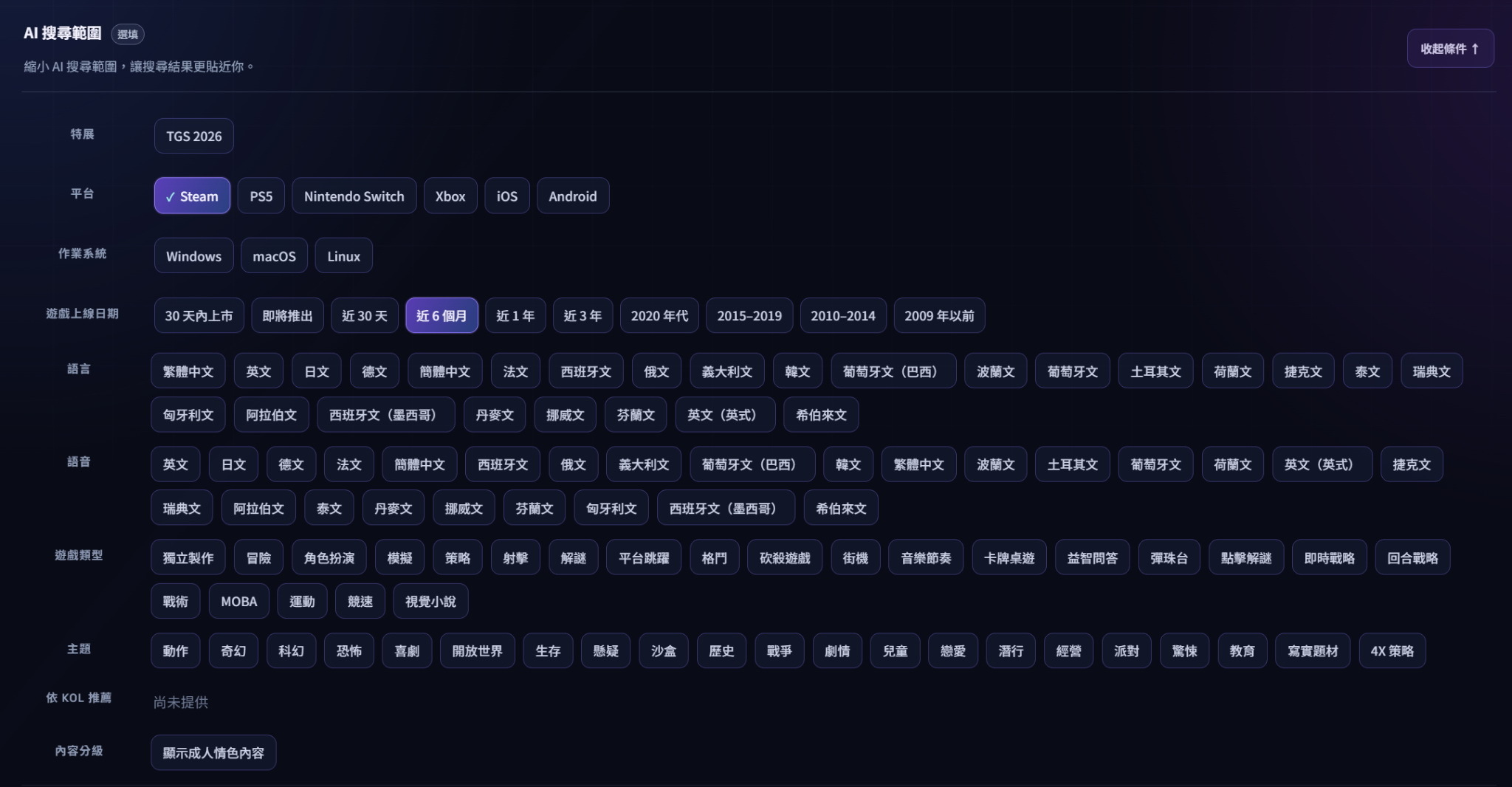
Task: Pick the 2020 年代 release period
Action: [659, 315]
